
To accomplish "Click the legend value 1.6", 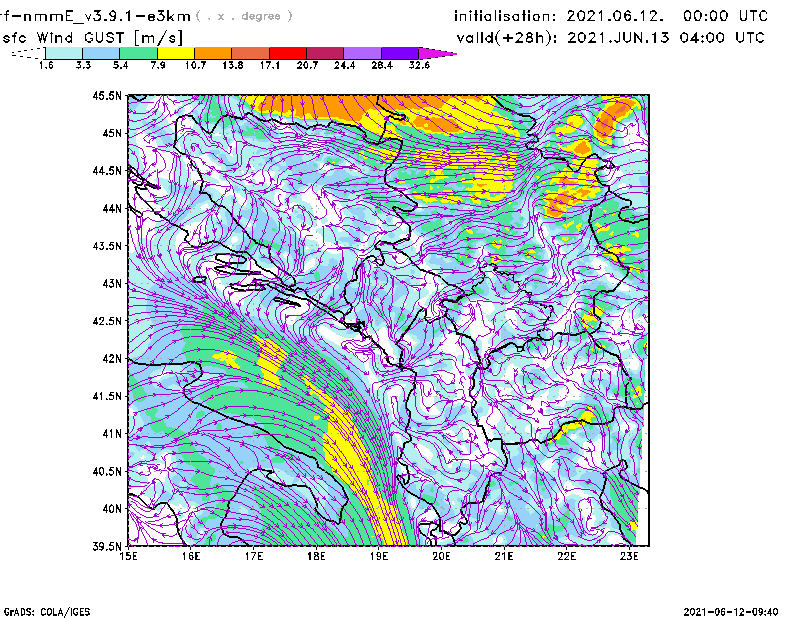I will 46,65.
